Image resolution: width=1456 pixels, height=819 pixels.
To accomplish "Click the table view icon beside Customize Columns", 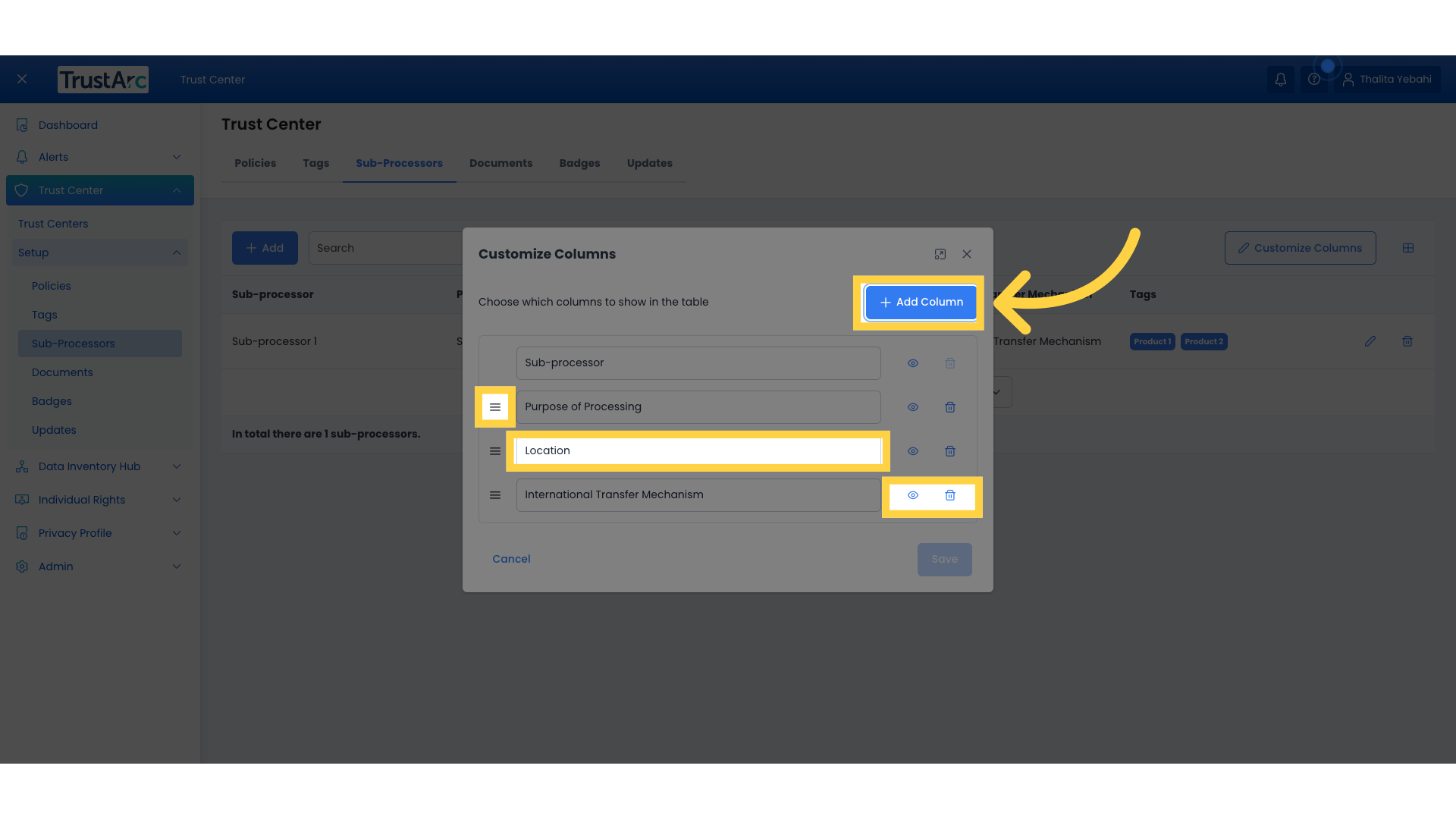I will pos(1409,248).
